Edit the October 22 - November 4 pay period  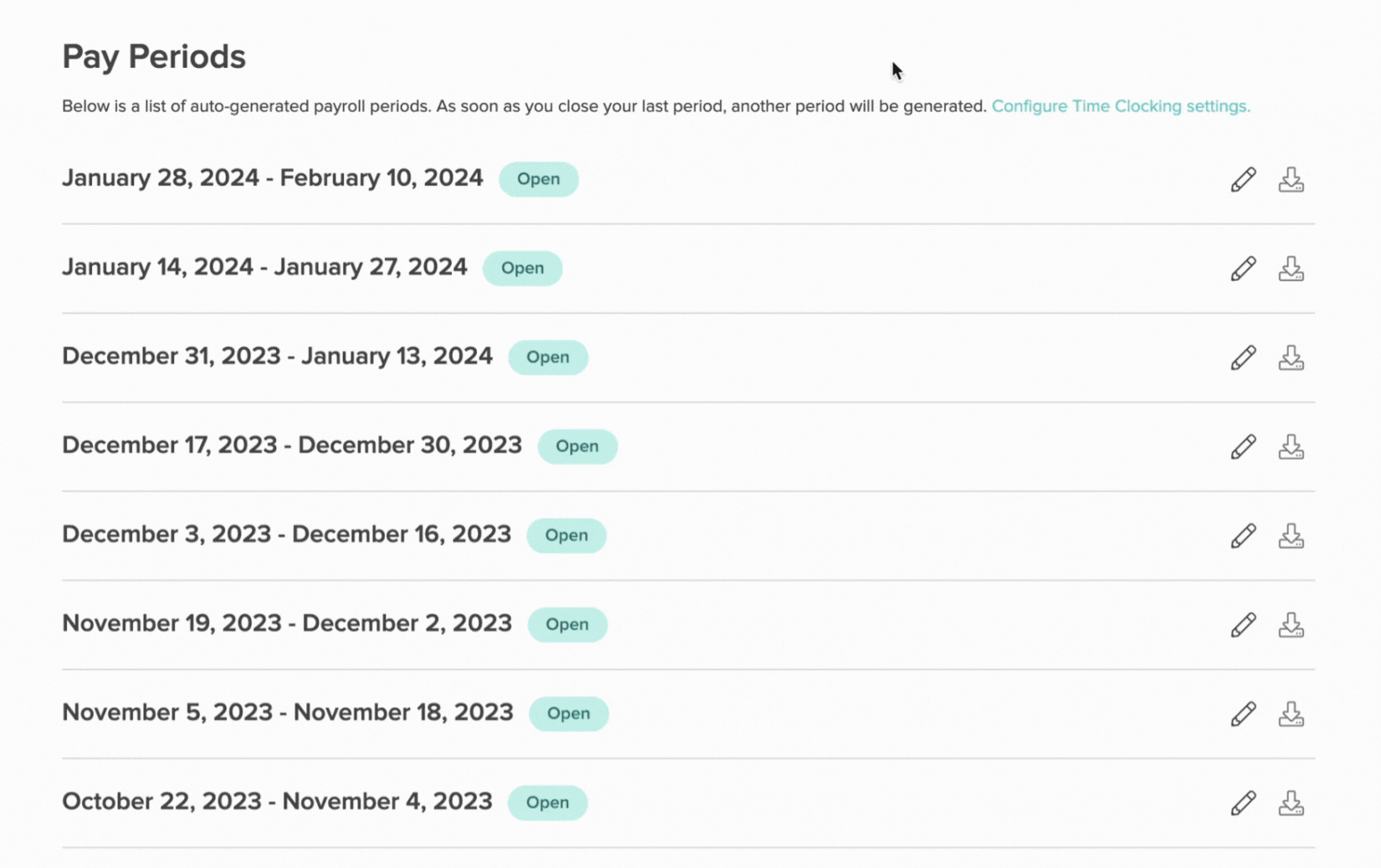click(1243, 802)
